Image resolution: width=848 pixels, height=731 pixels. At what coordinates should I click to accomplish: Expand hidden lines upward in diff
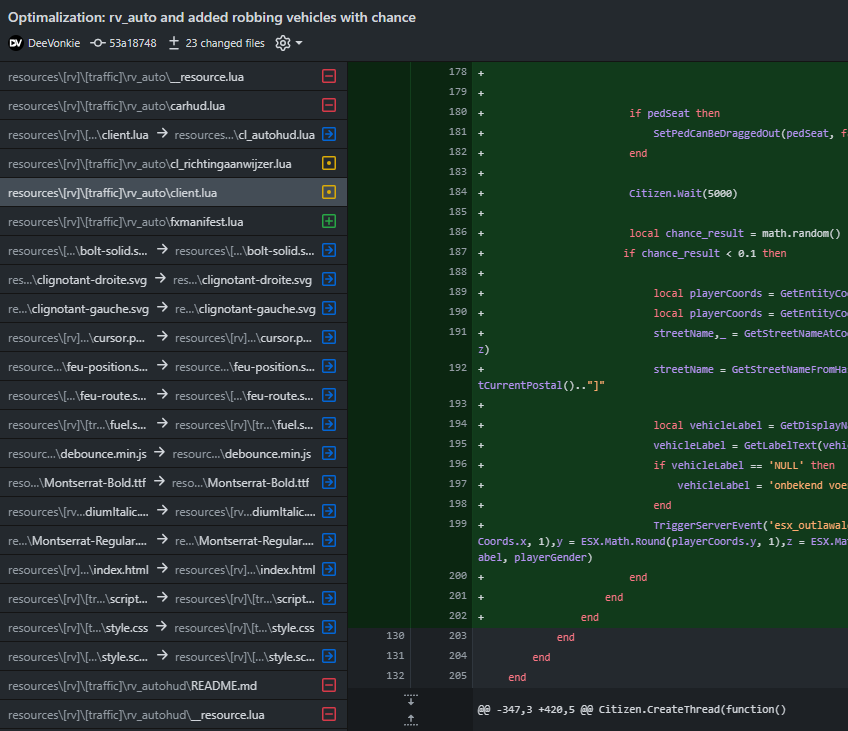pyautogui.click(x=410, y=718)
